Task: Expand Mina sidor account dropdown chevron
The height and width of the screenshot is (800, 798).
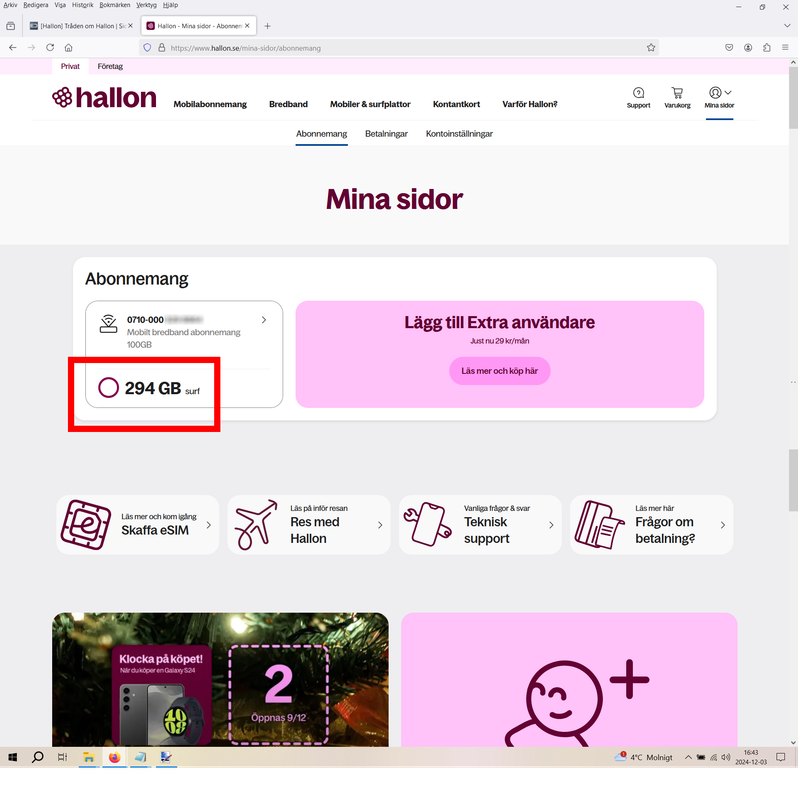Action: point(728,92)
